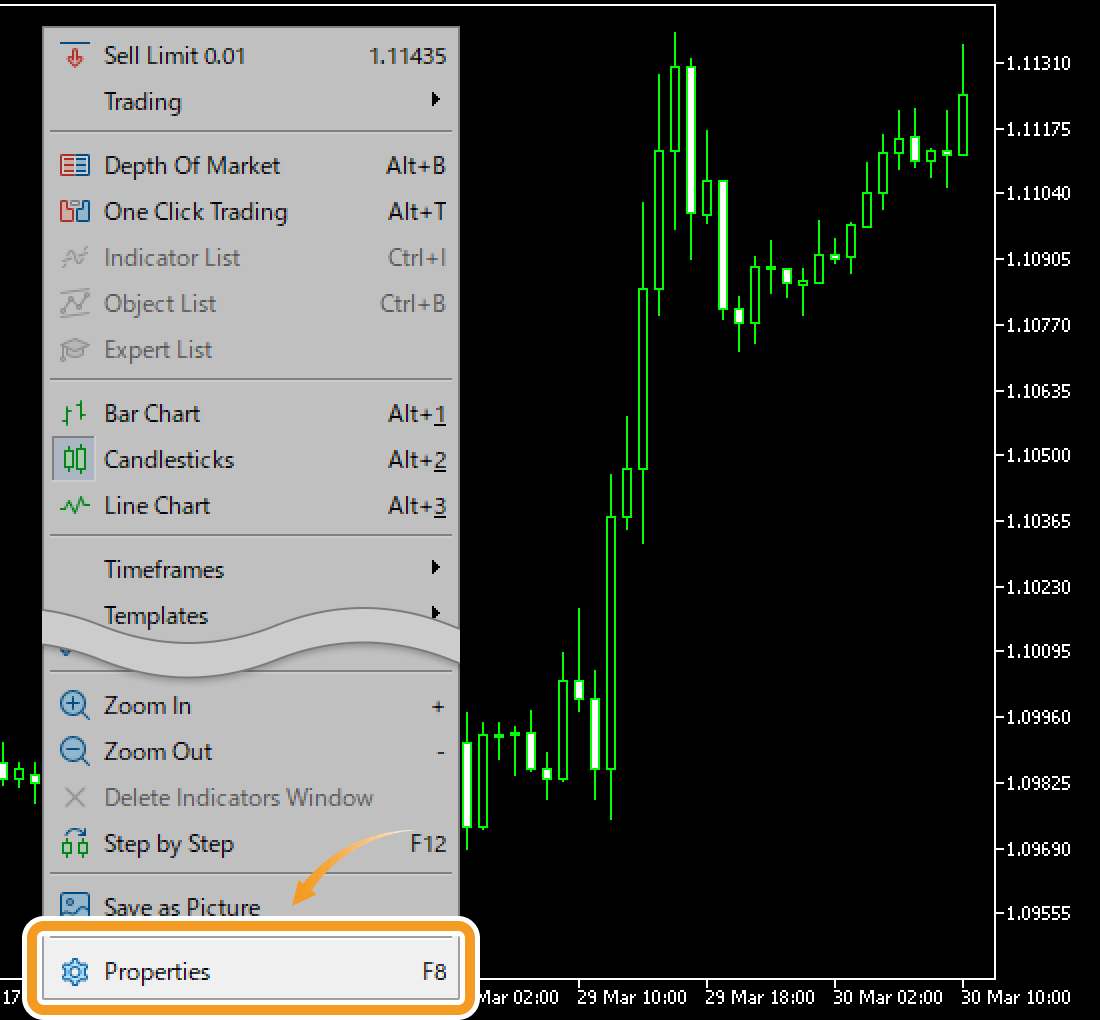Image resolution: width=1100 pixels, height=1020 pixels.
Task: Click the 29 Mar 18:00 time axis label
Action: coord(761,998)
